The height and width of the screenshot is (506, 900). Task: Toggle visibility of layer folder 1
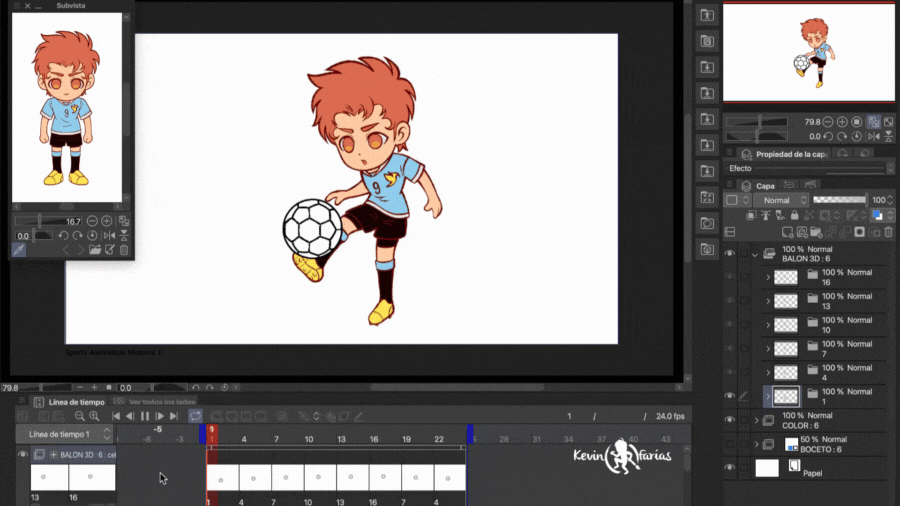[x=730, y=396]
